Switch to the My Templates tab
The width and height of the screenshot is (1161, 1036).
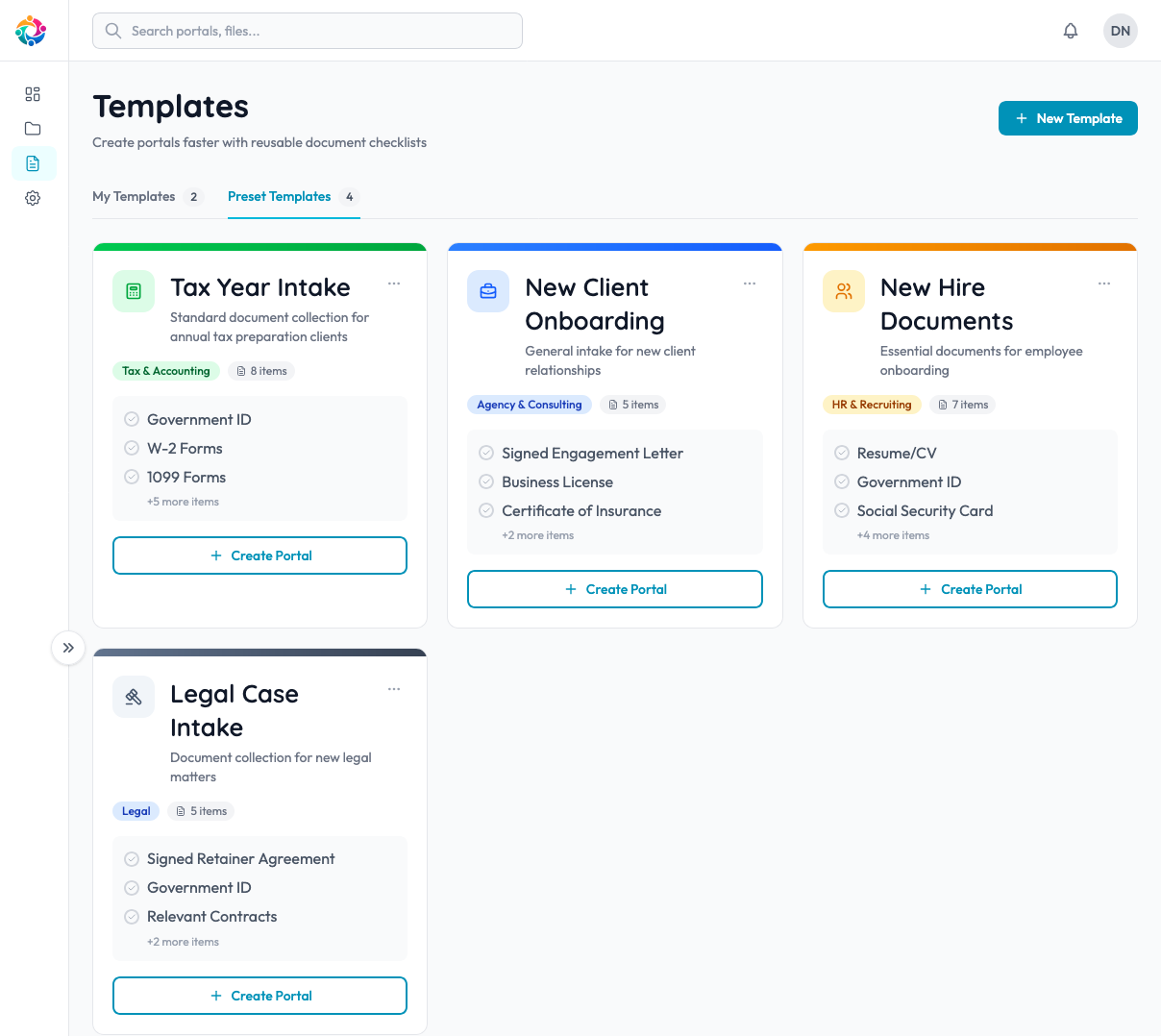click(x=134, y=196)
